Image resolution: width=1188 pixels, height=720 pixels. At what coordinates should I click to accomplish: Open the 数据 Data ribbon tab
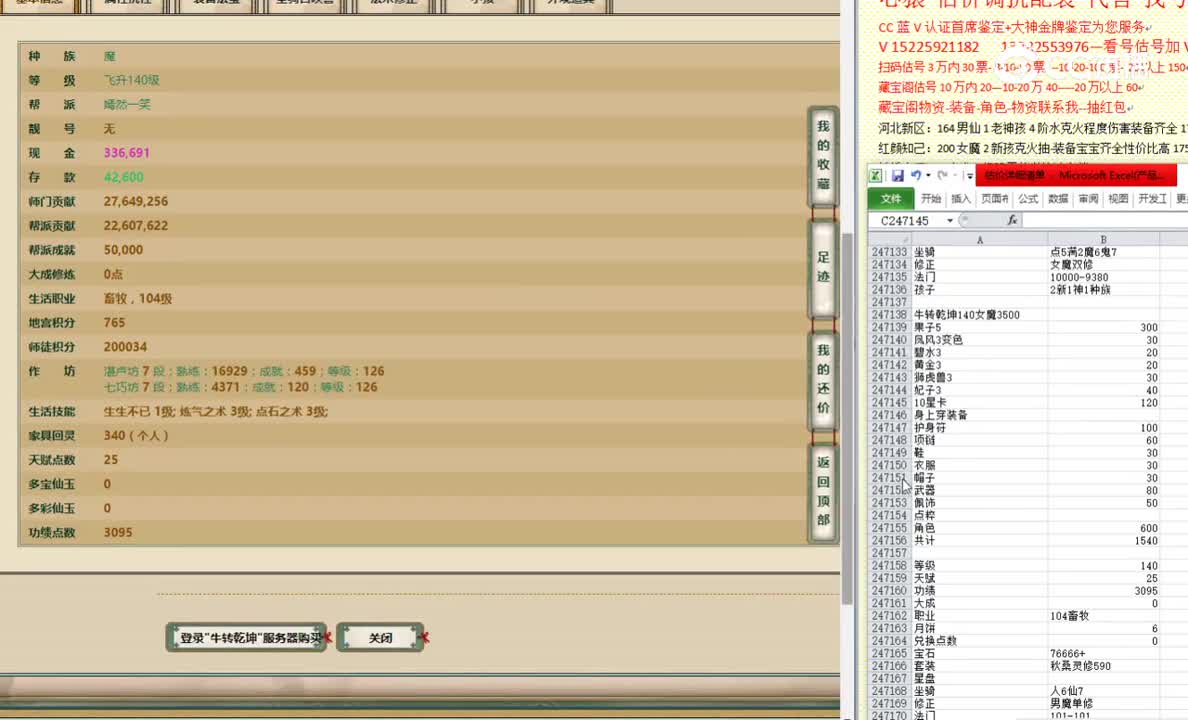click(1058, 199)
